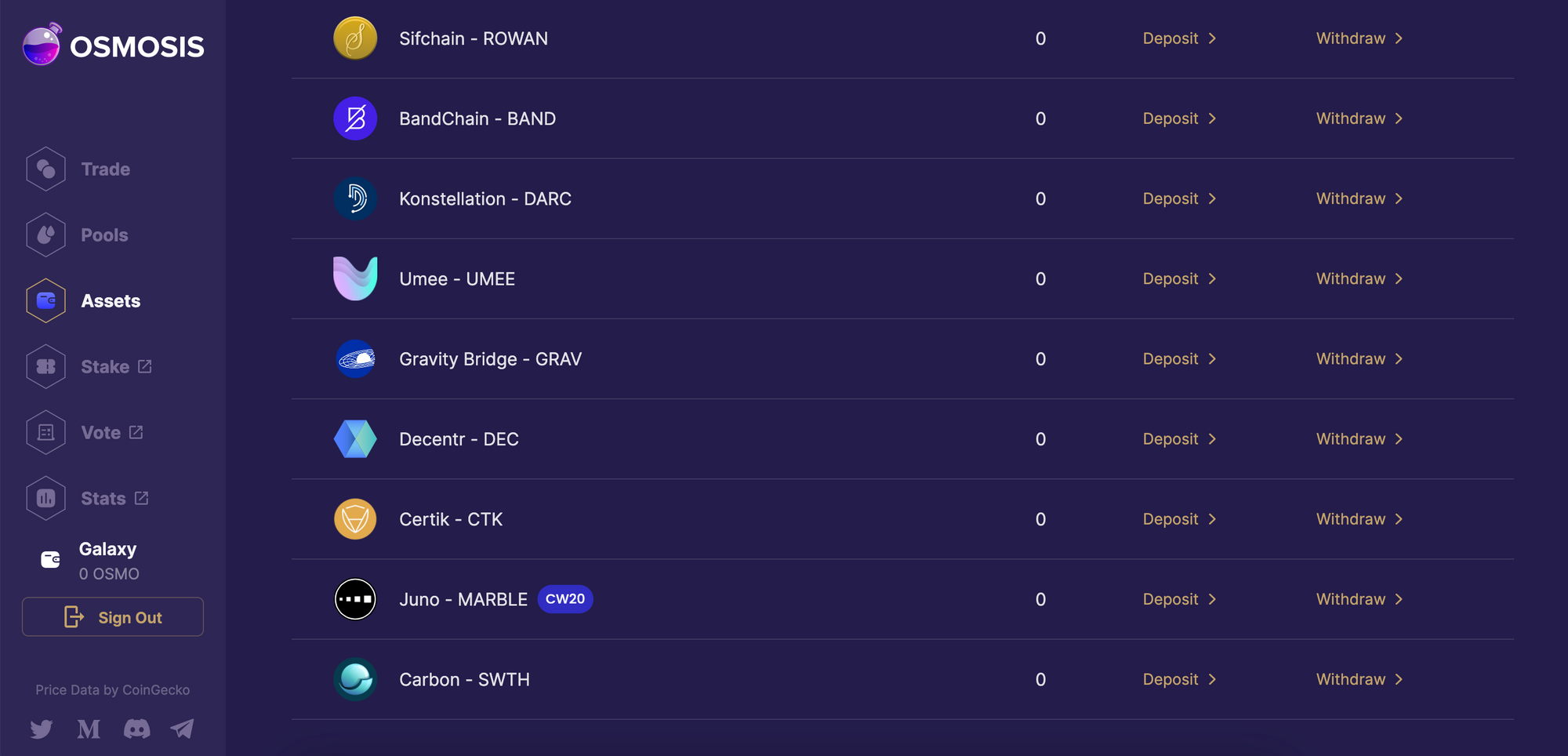Click the CW20 badge next to MARBLE
1568x756 pixels.
click(x=565, y=599)
